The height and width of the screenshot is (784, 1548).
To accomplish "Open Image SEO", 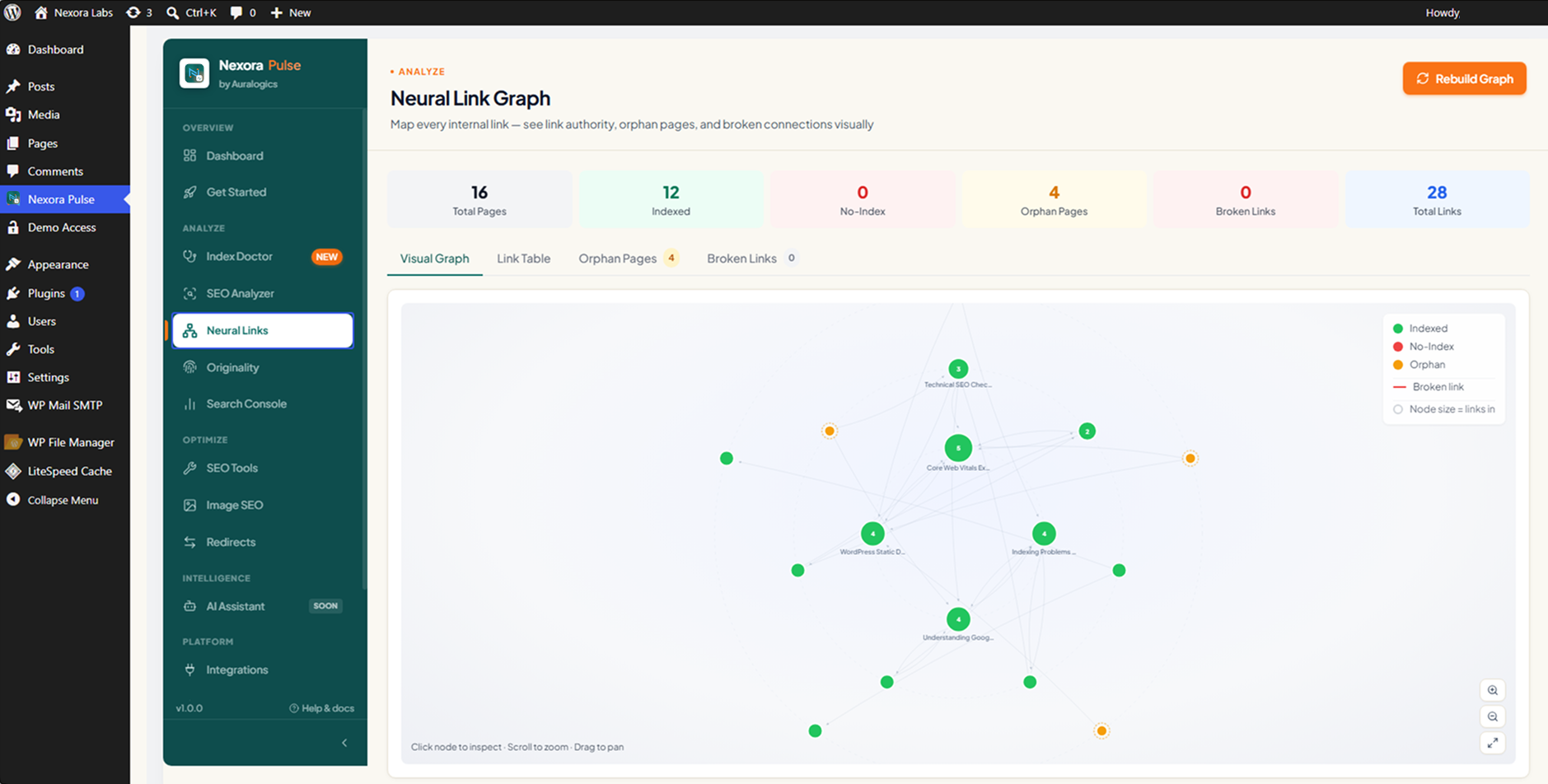I will [263, 505].
